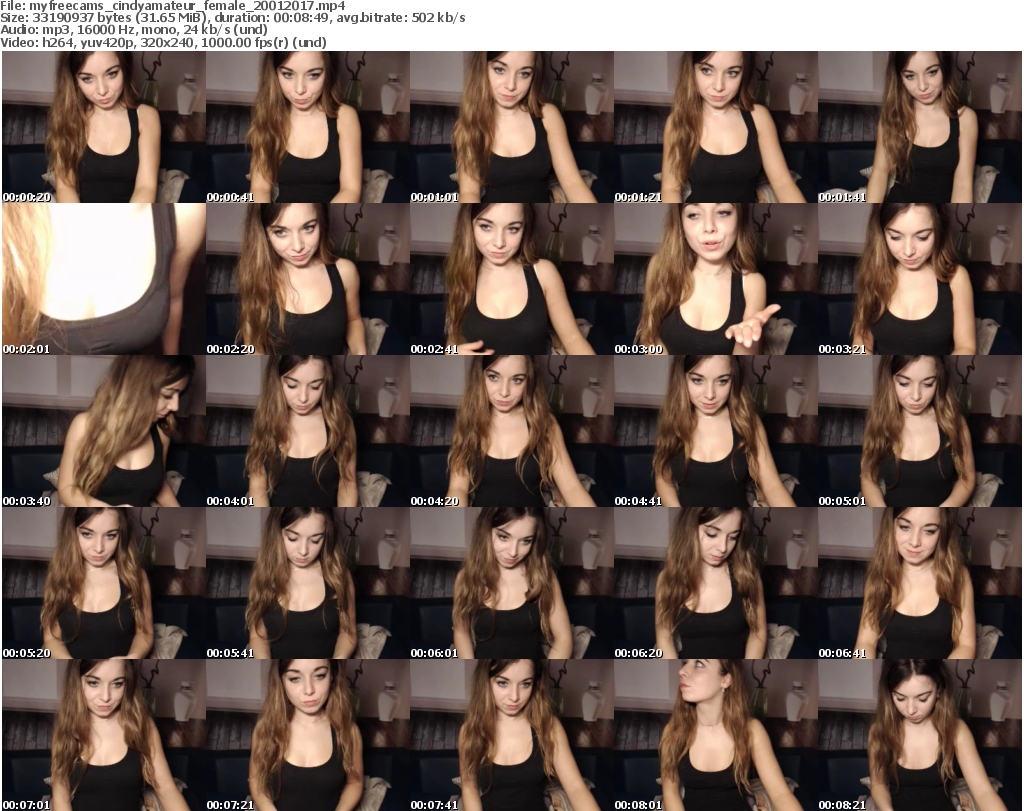This screenshot has width=1024, height=811.
Task: Open the thumbnail marked 00:03:40
Action: (x=104, y=431)
